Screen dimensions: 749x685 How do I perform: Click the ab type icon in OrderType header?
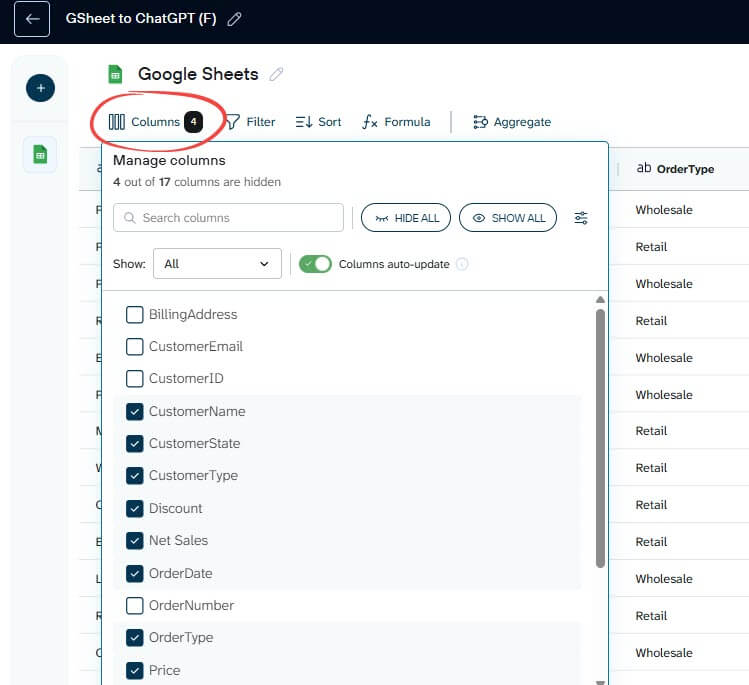(644, 168)
